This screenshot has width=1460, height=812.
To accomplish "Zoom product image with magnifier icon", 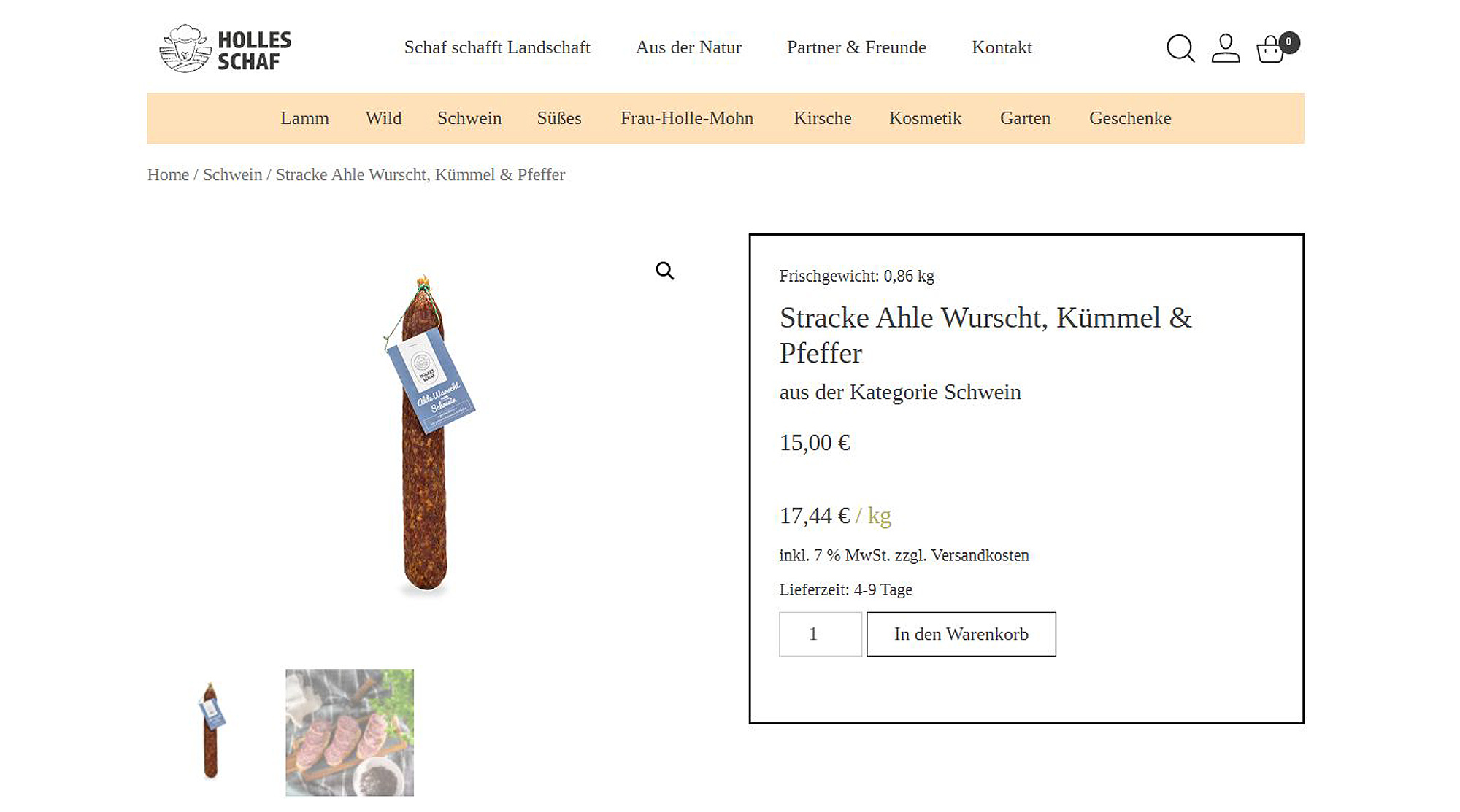I will (x=664, y=271).
